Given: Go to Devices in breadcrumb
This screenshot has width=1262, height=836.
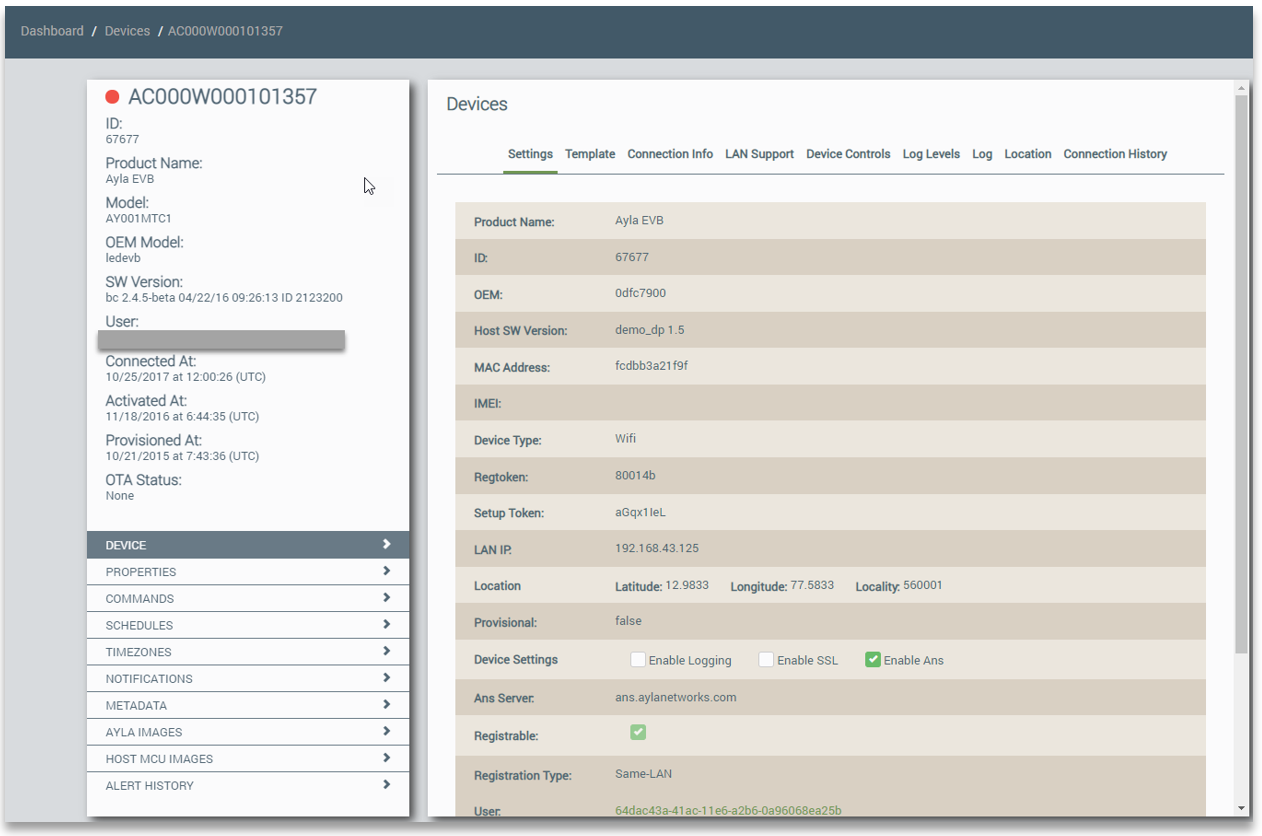Looking at the screenshot, I should (127, 31).
